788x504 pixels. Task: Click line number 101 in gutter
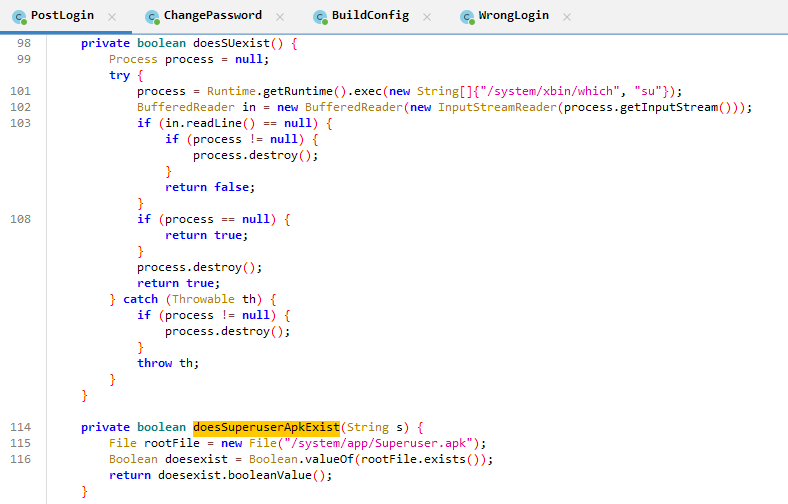(x=21, y=91)
